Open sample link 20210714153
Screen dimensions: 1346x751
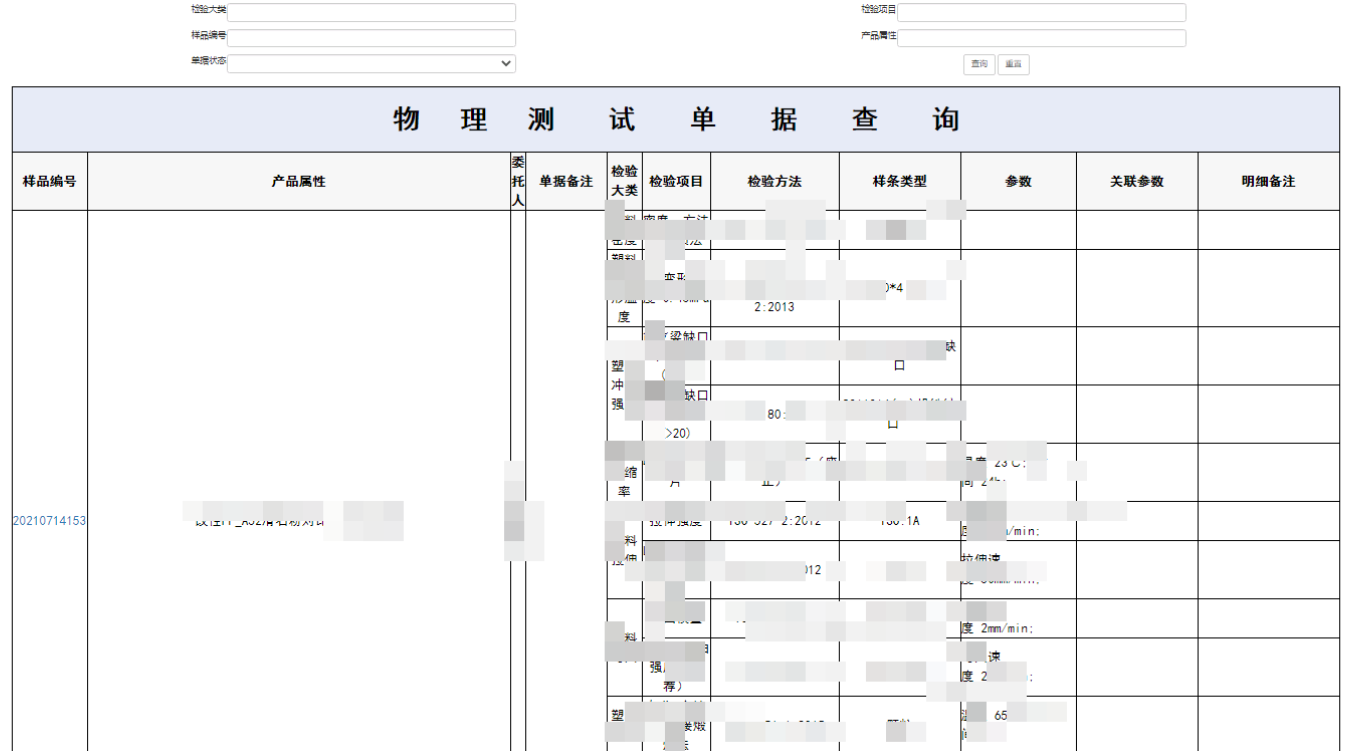[49, 521]
